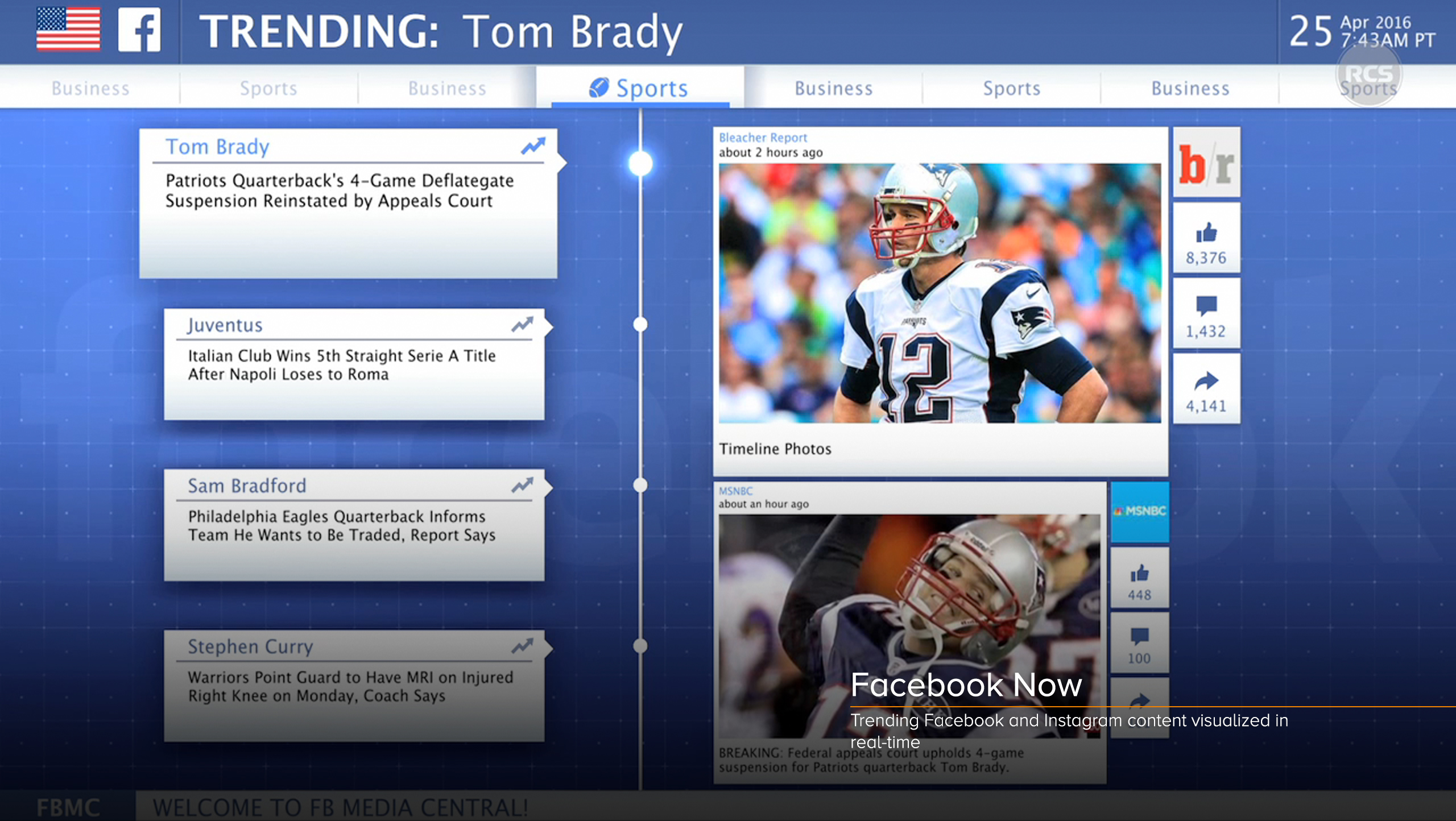The width and height of the screenshot is (1456, 821).
Task: Click the 'Warriors Point Guard' MRI headline
Action: pos(350,686)
